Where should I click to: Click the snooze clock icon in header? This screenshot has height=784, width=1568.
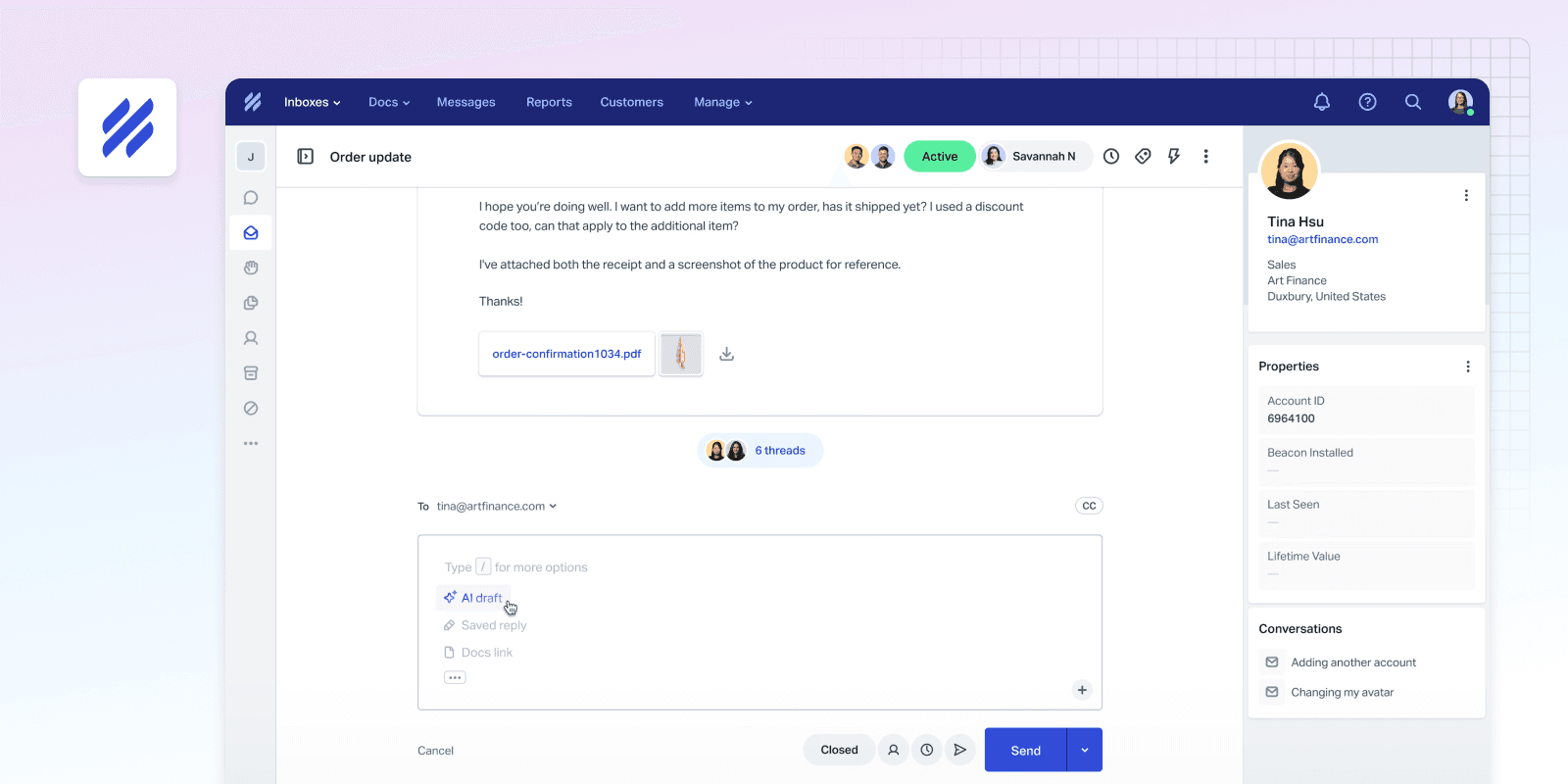(x=1111, y=157)
